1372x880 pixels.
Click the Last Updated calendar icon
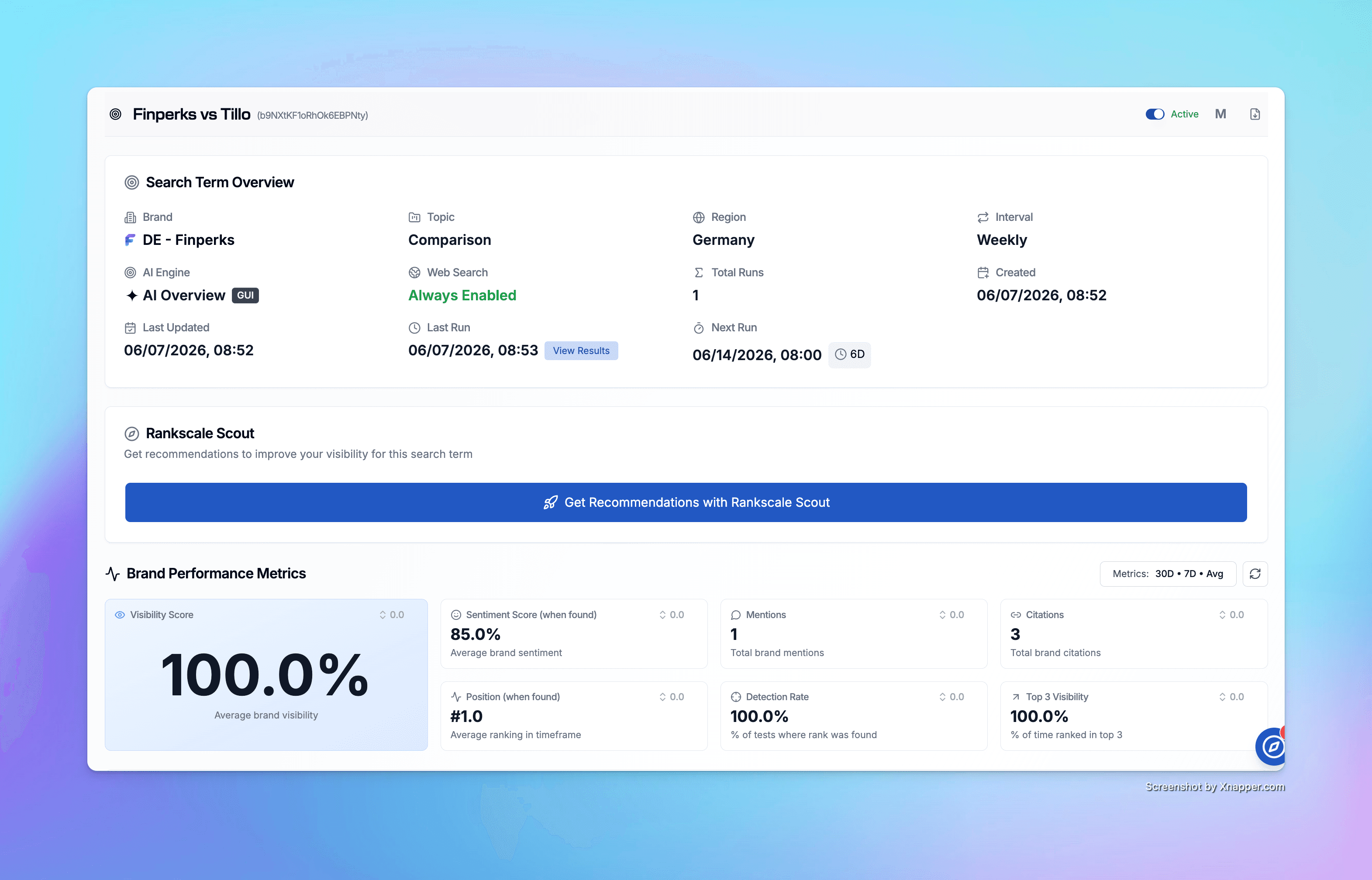pyautogui.click(x=130, y=327)
